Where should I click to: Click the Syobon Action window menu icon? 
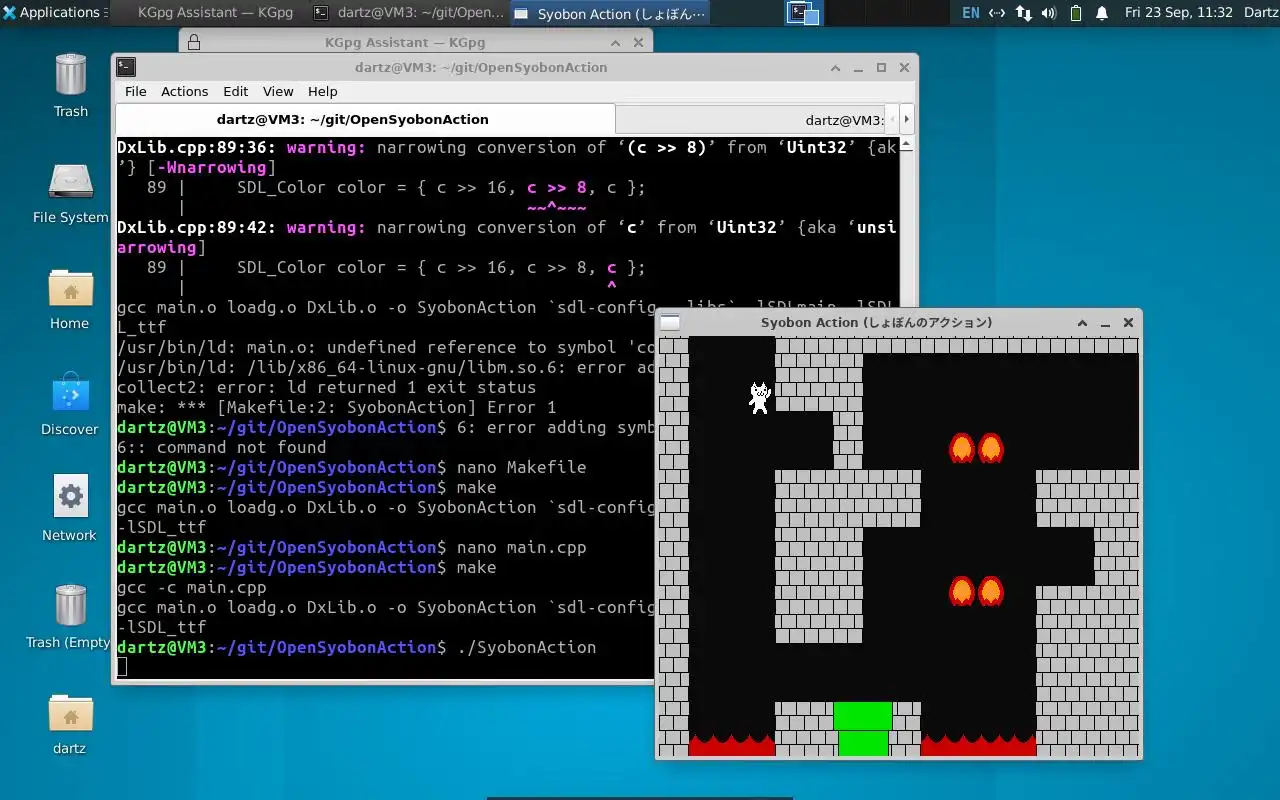[670, 322]
